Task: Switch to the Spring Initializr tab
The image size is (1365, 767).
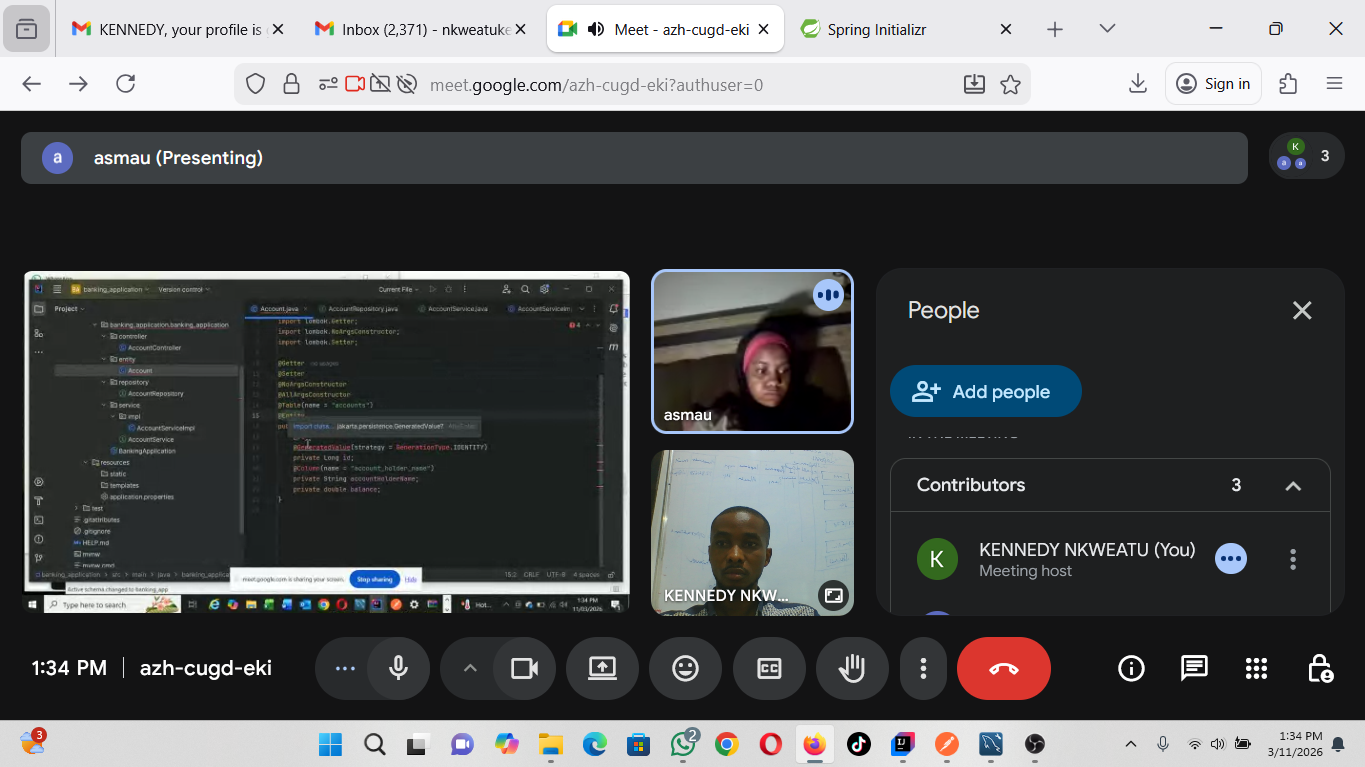Action: coord(876,29)
